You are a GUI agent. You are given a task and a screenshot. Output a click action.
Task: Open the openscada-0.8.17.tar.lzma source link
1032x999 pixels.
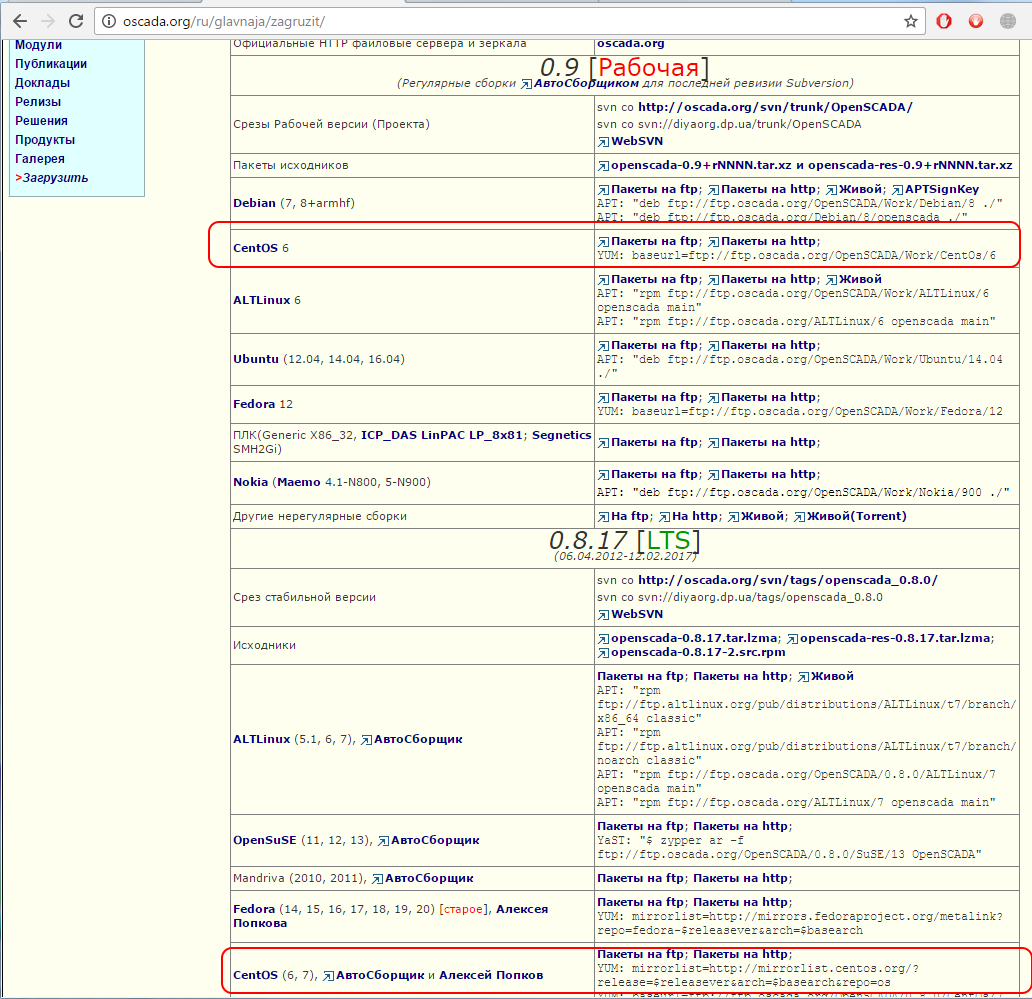694,638
